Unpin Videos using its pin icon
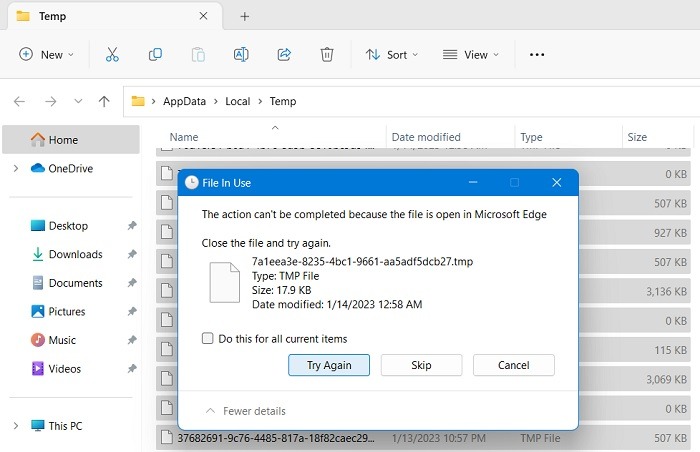 click(x=132, y=368)
